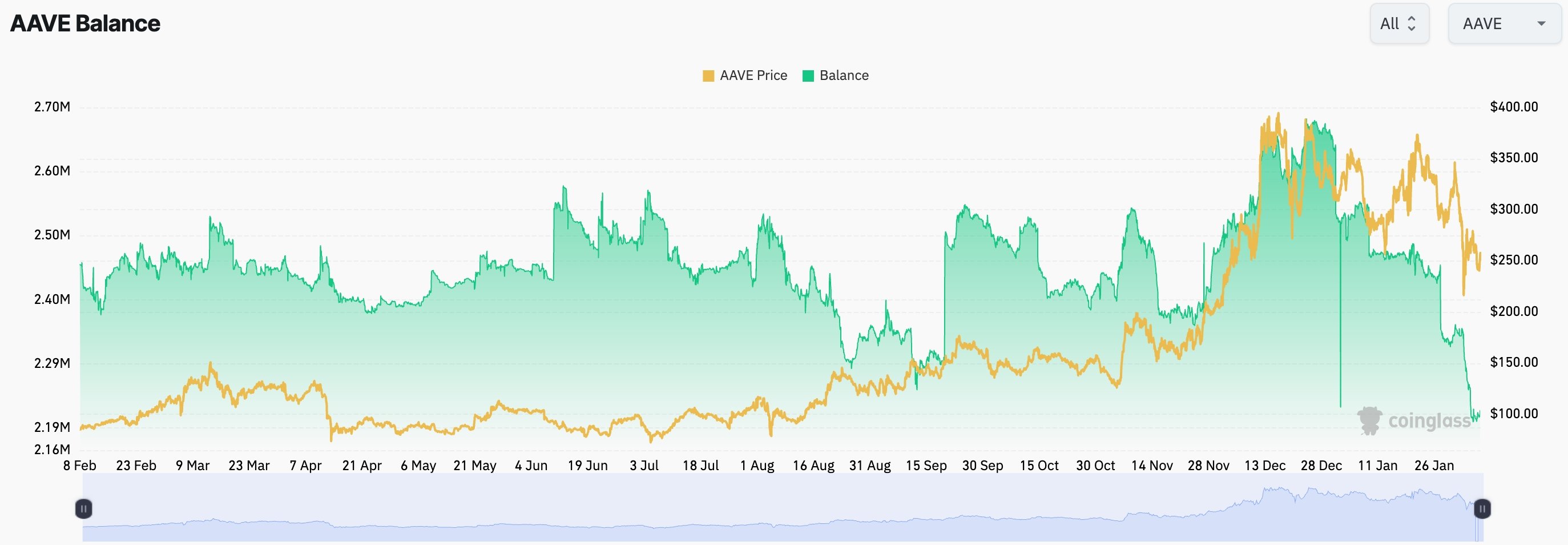Screen dimensions: 1568x545
Task: Click the 11 Jan date label
Action: 1377,465
